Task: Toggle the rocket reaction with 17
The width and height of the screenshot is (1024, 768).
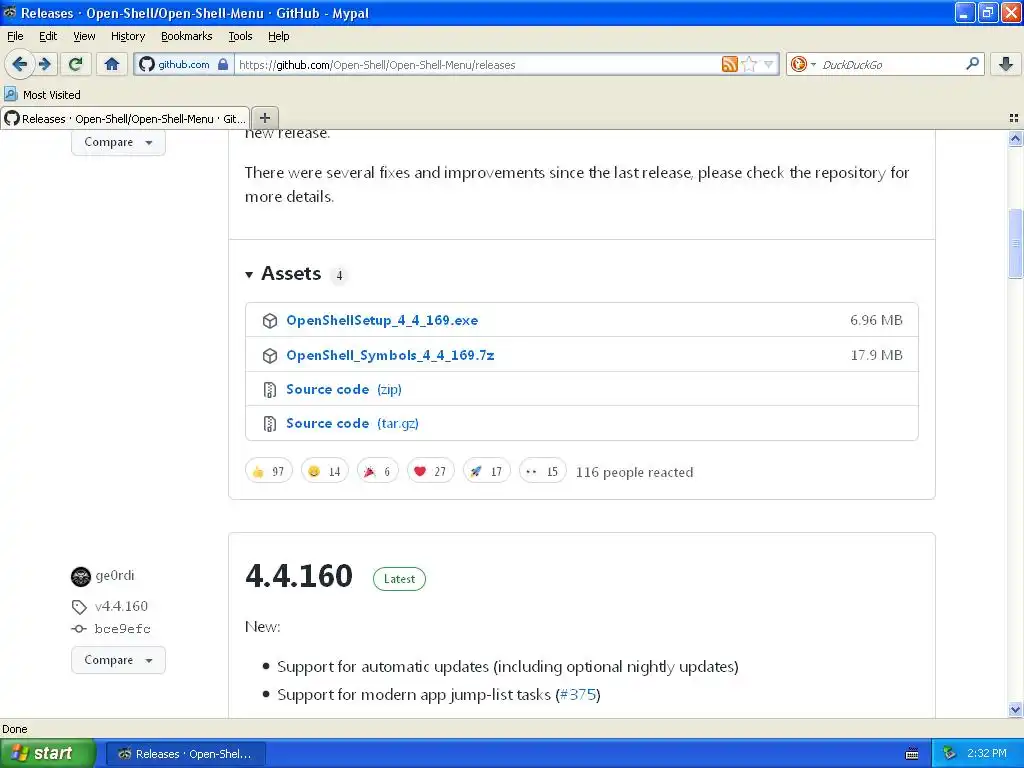Action: pos(487,471)
